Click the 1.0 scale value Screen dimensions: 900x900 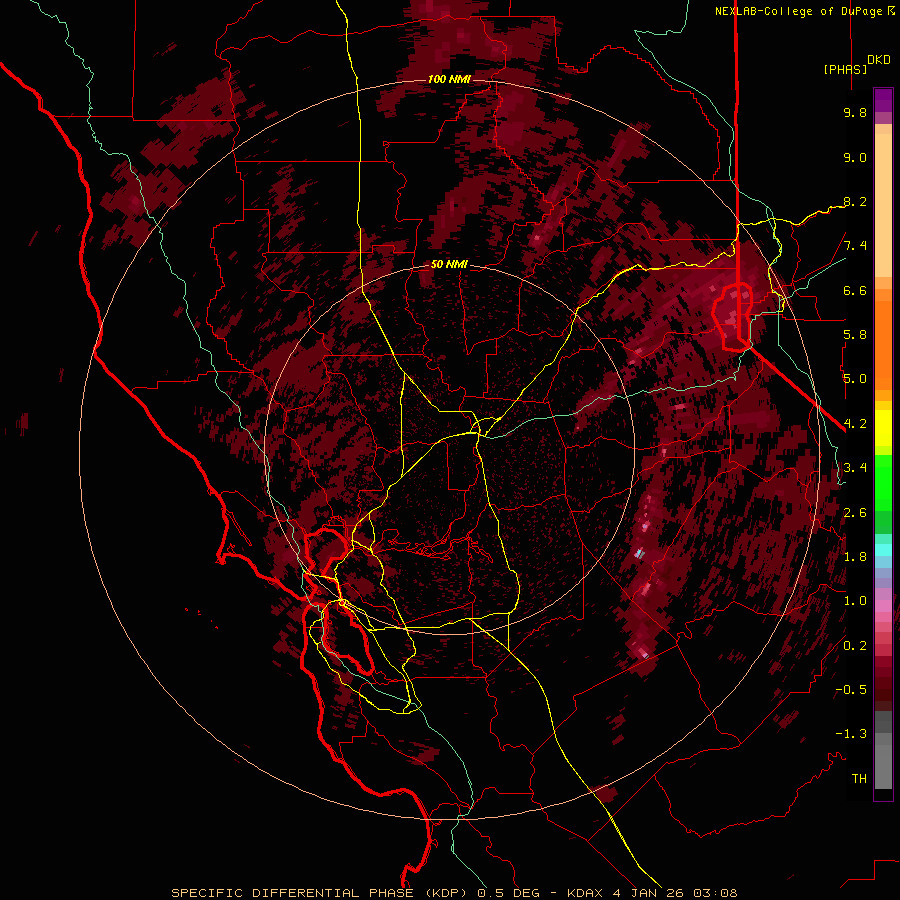click(x=855, y=601)
